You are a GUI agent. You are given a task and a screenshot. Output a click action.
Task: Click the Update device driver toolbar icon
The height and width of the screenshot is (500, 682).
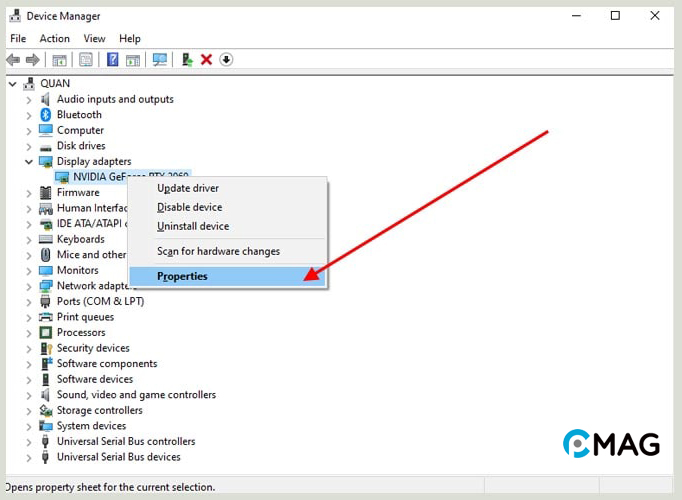tap(187, 60)
